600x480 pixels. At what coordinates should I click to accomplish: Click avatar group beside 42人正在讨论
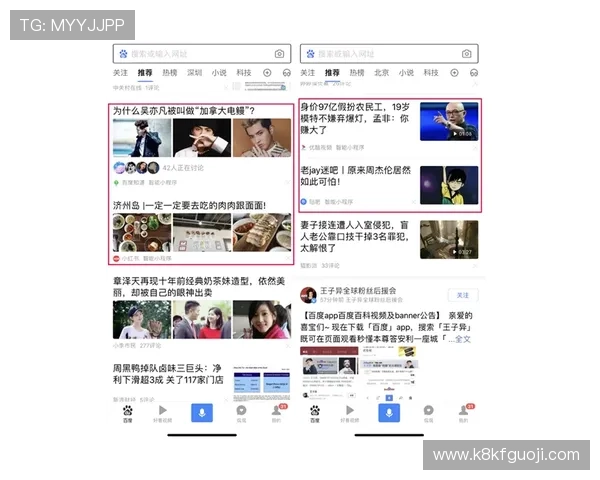click(x=137, y=168)
